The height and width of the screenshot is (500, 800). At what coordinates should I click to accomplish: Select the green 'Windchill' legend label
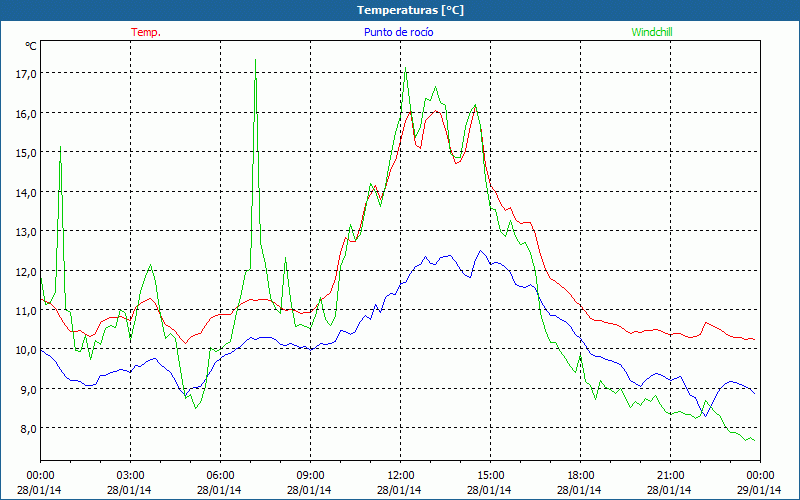(x=652, y=32)
